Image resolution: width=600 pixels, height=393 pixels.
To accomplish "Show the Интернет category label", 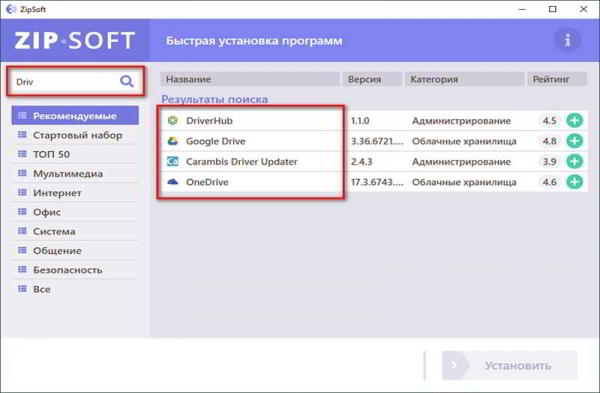I will tap(57, 193).
